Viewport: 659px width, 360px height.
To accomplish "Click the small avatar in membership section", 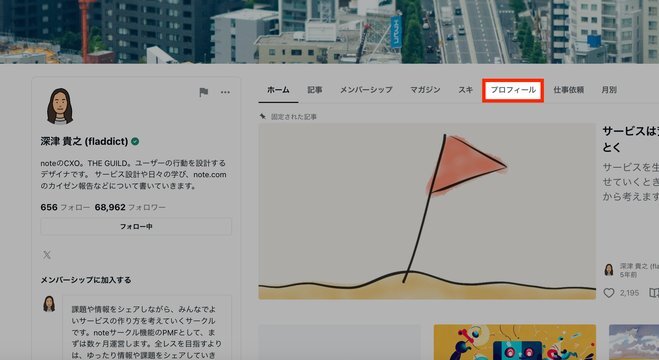I will [49, 304].
